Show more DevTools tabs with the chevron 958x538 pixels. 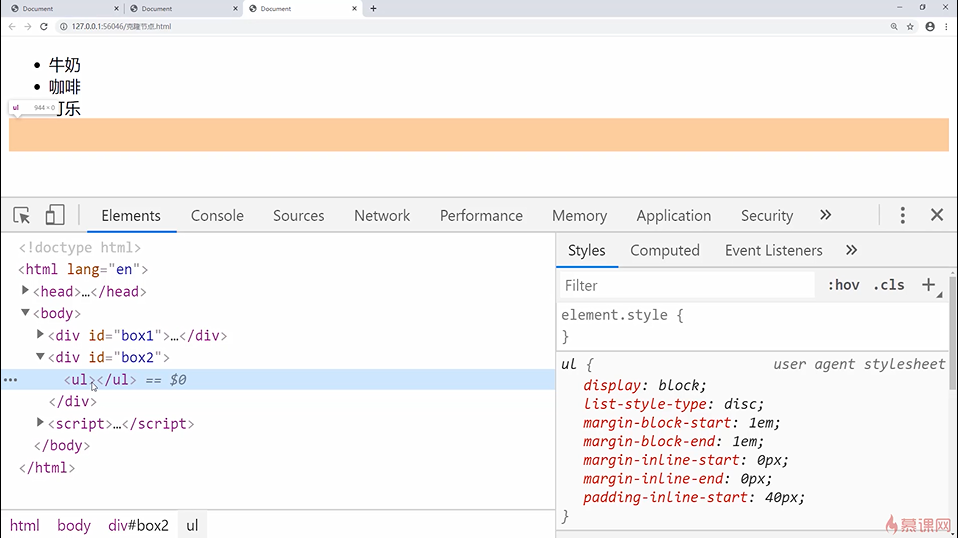click(825, 215)
